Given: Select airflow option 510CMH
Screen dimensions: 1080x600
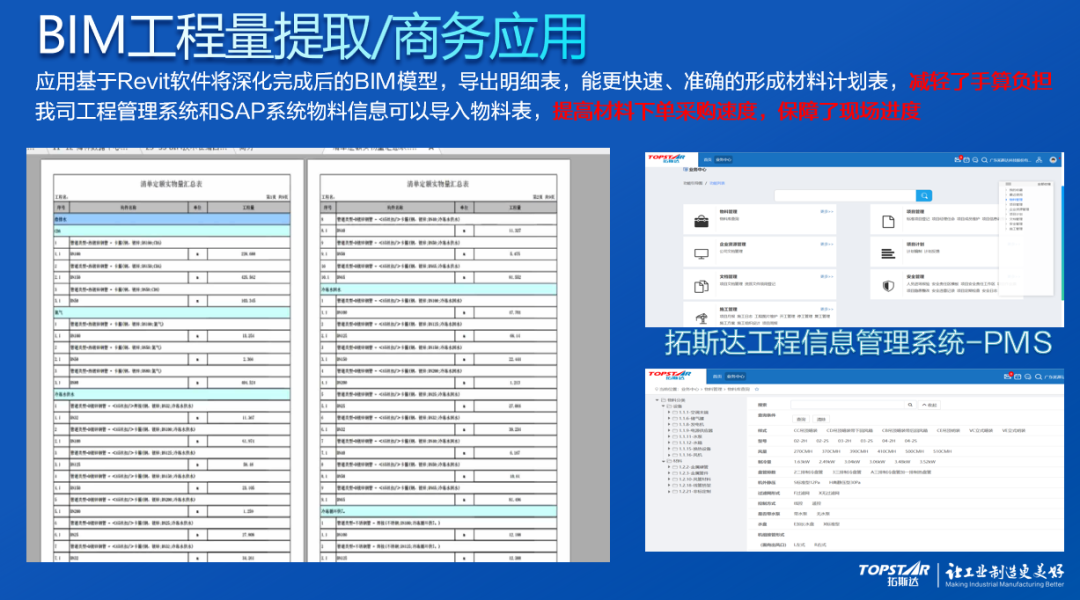Looking at the screenshot, I should point(942,451).
